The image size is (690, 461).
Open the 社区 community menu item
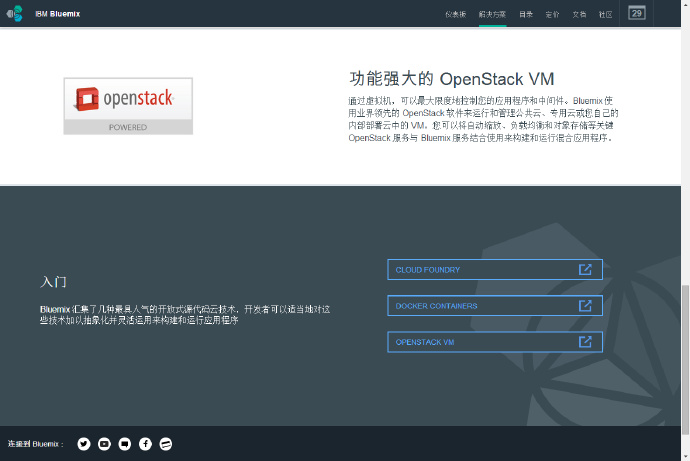coord(606,15)
